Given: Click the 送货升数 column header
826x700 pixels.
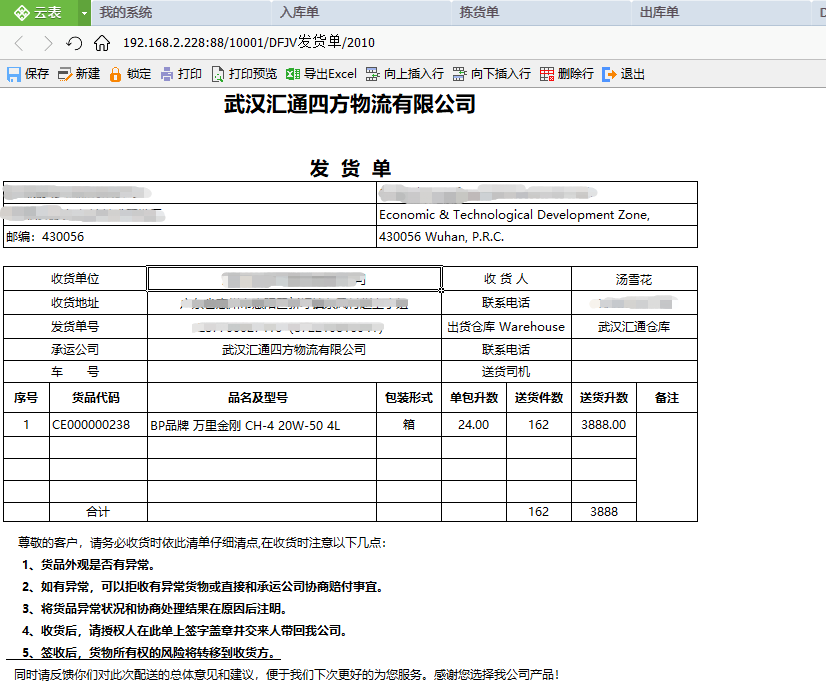Looking at the screenshot, I should coord(604,398).
